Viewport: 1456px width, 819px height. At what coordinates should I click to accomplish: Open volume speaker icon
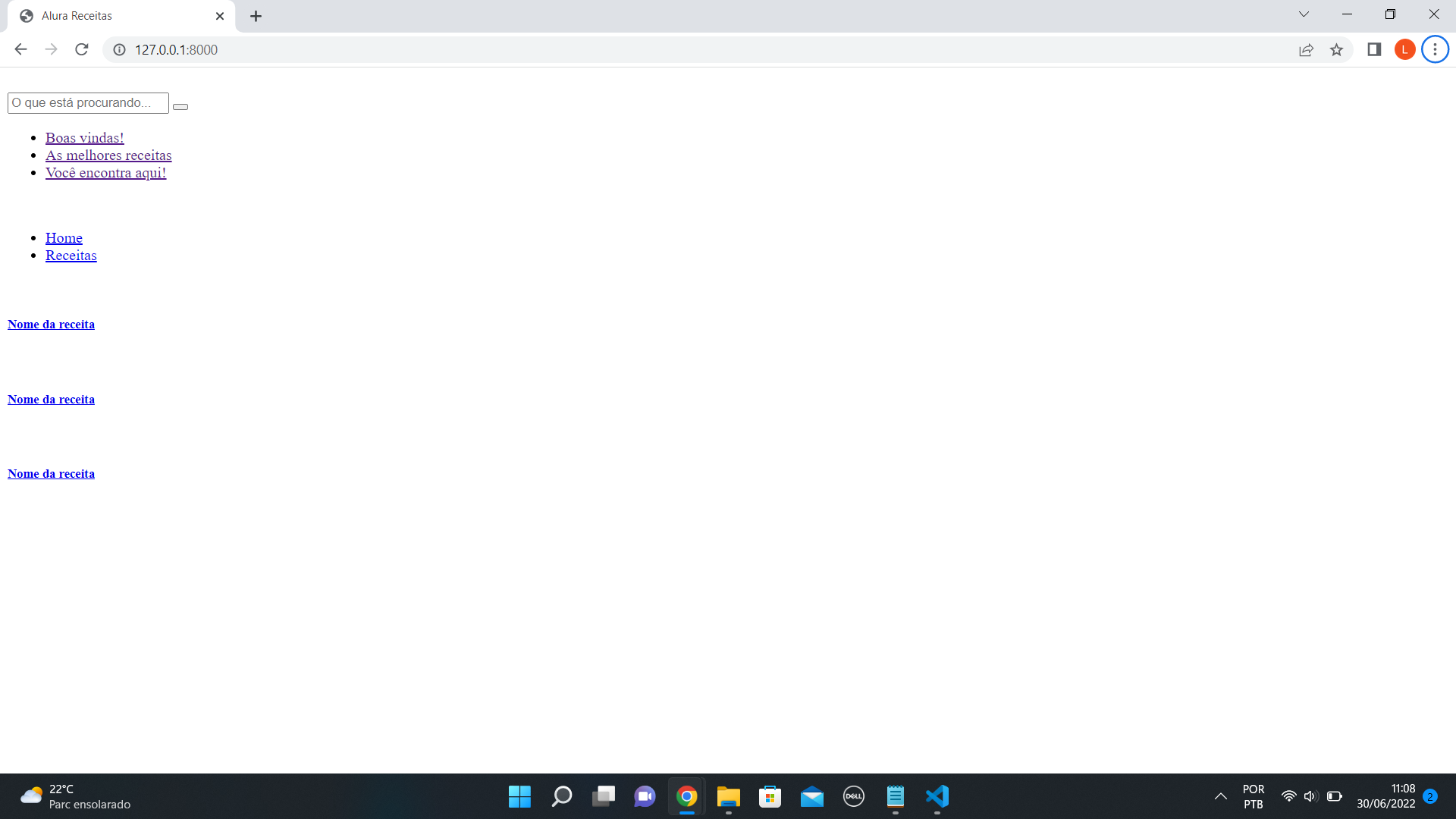pos(1310,796)
